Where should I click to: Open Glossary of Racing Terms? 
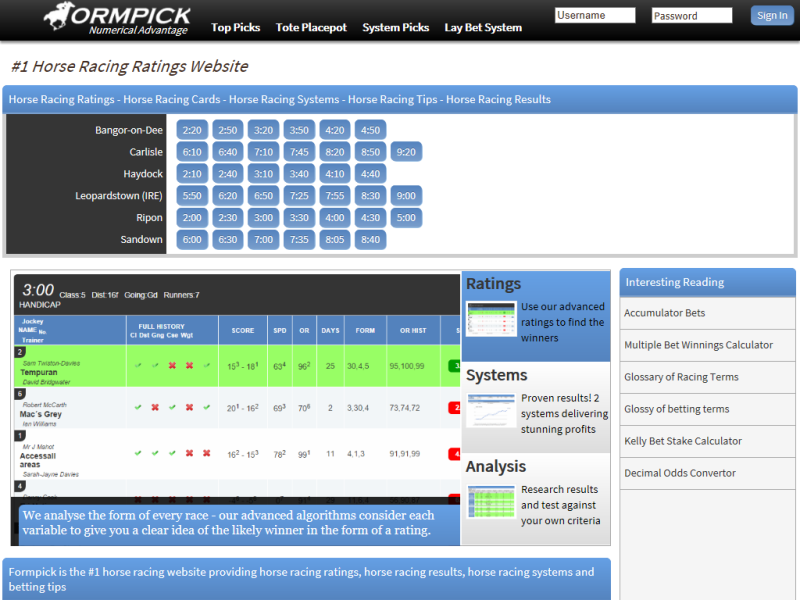[x=681, y=378]
